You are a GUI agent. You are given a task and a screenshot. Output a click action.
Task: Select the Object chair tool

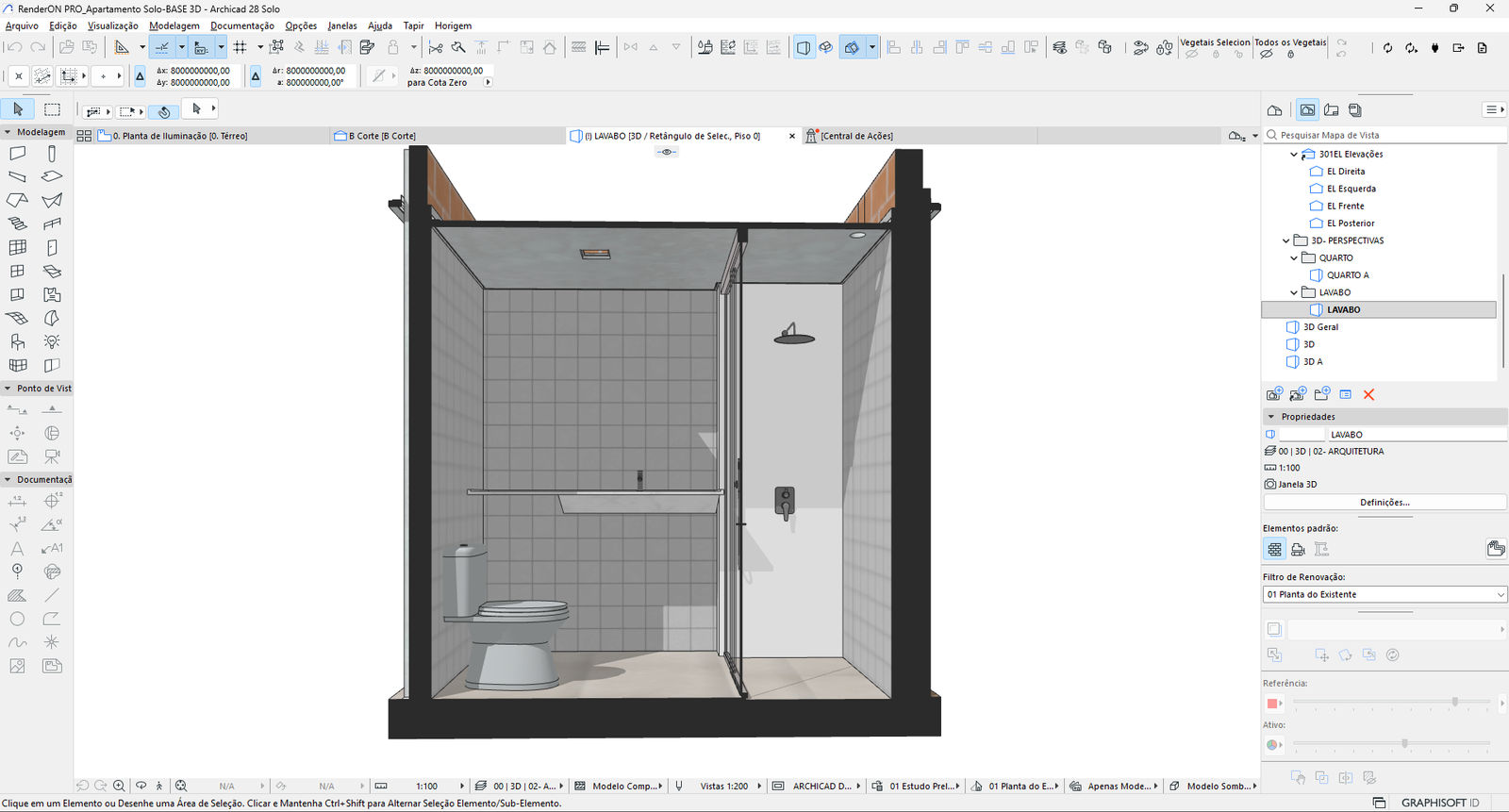pos(18,341)
